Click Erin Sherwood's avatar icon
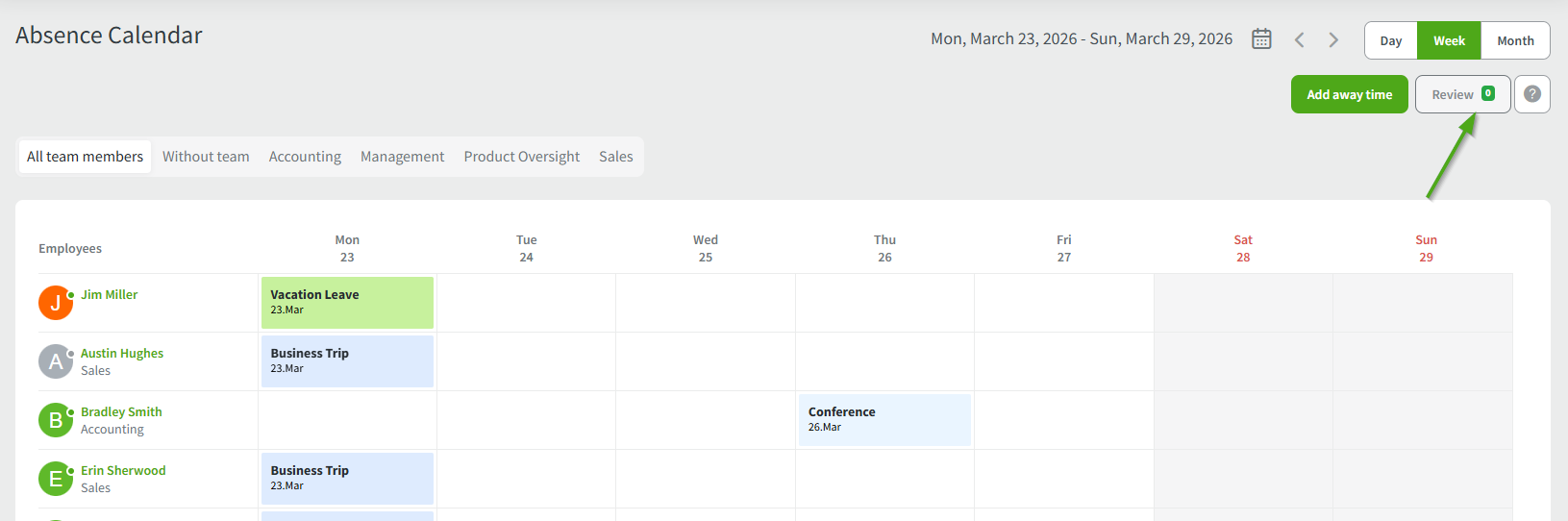The image size is (1568, 521). click(56, 479)
